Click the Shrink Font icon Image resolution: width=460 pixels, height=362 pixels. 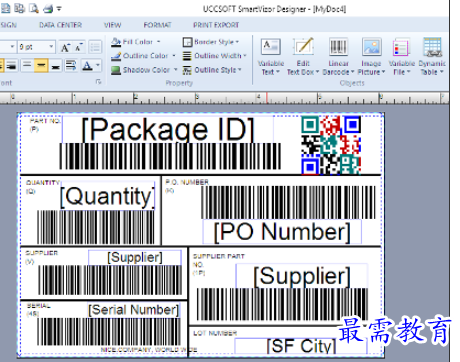[79, 47]
